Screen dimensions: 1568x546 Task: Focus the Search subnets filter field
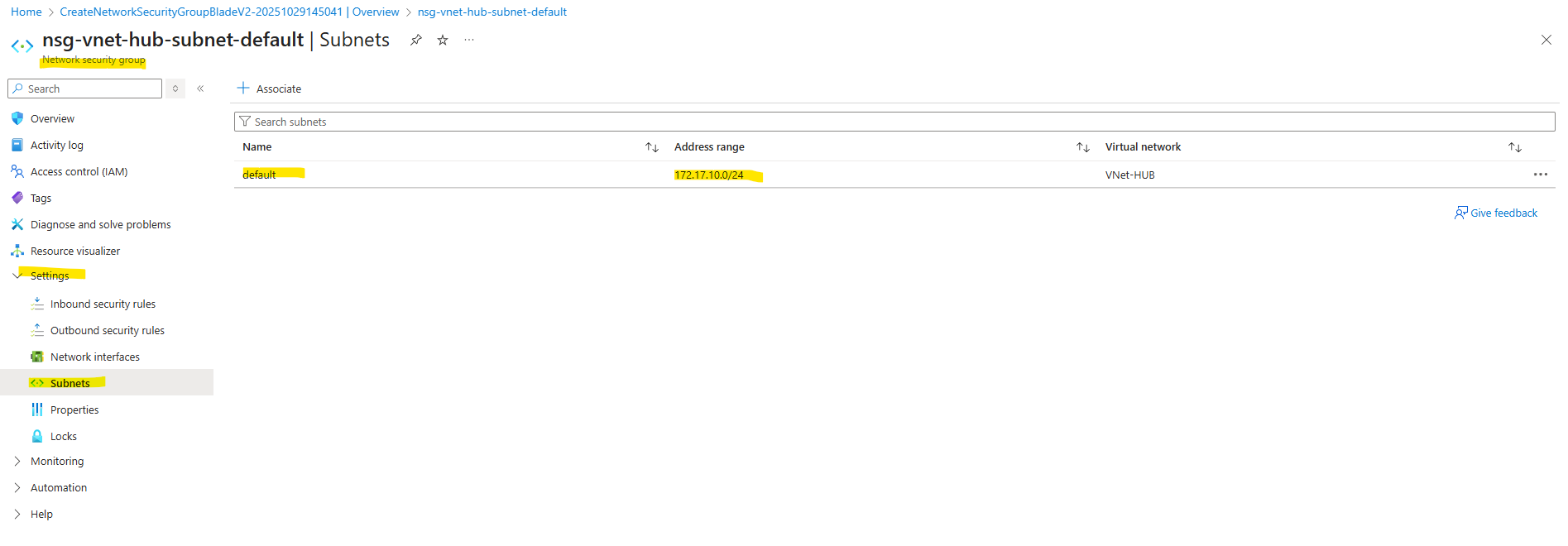coord(894,122)
